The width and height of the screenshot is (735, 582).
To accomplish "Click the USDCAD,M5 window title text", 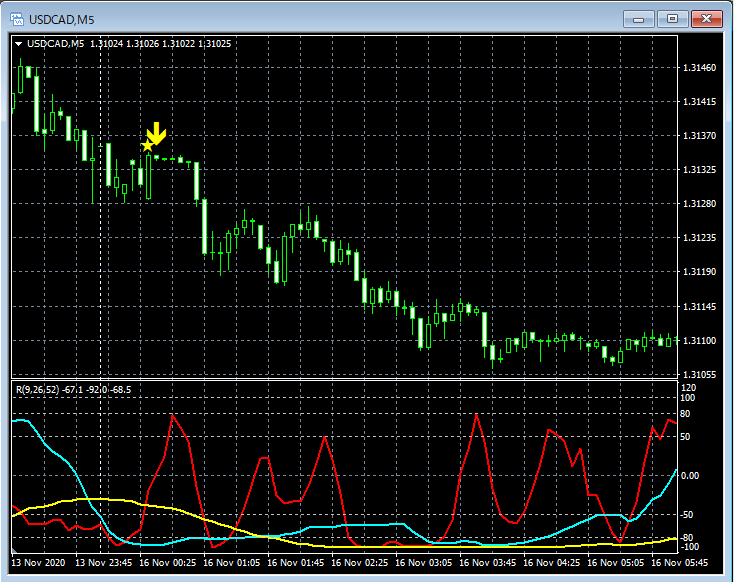I will (61, 19).
